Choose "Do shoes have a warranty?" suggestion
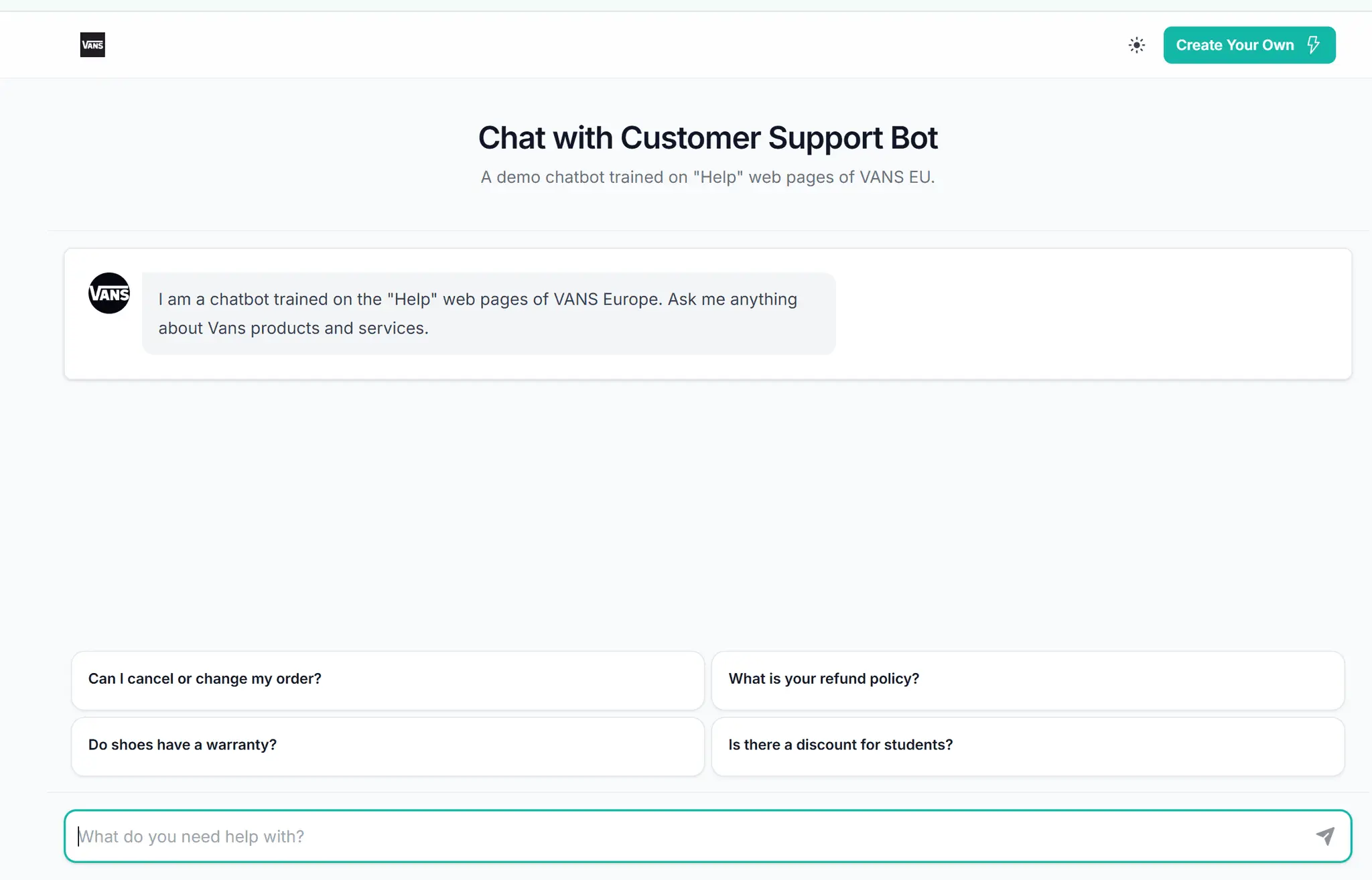1372x880 pixels. [x=388, y=746]
